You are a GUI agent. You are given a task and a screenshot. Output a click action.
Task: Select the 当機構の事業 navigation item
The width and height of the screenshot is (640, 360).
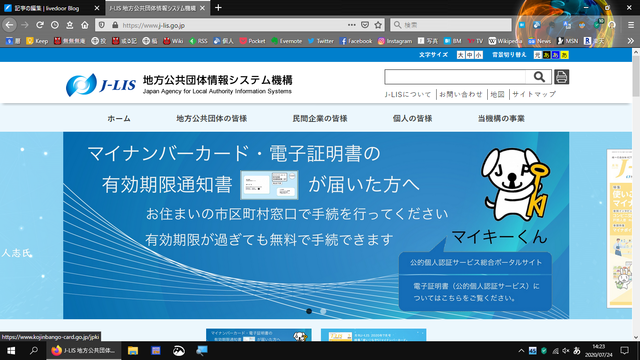pos(501,118)
